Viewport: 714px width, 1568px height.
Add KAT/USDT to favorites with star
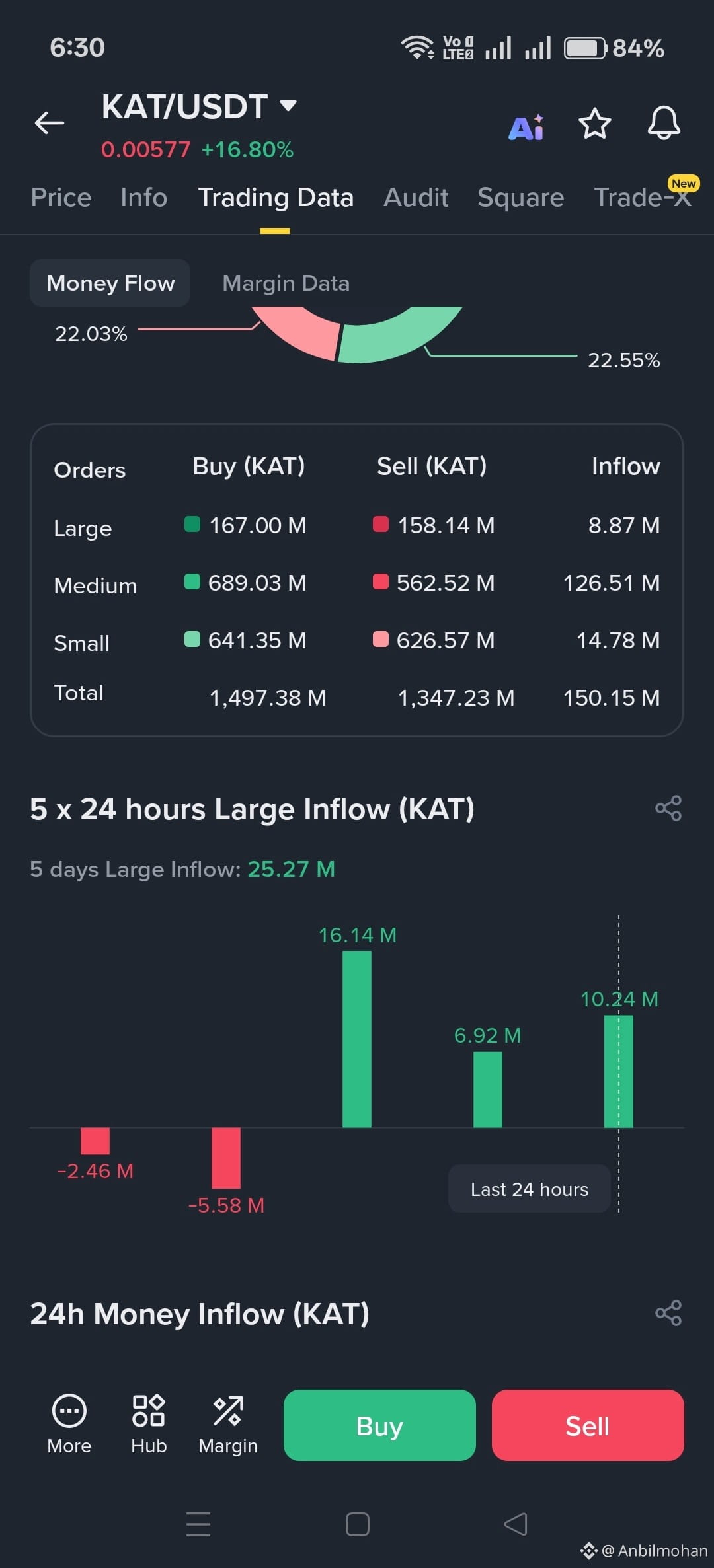[594, 124]
